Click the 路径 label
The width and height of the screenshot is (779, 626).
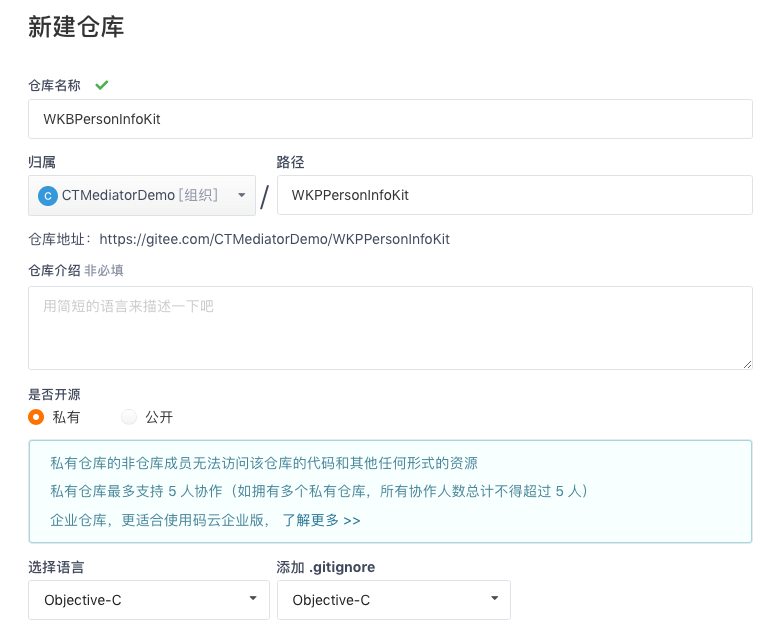pyautogui.click(x=290, y=162)
